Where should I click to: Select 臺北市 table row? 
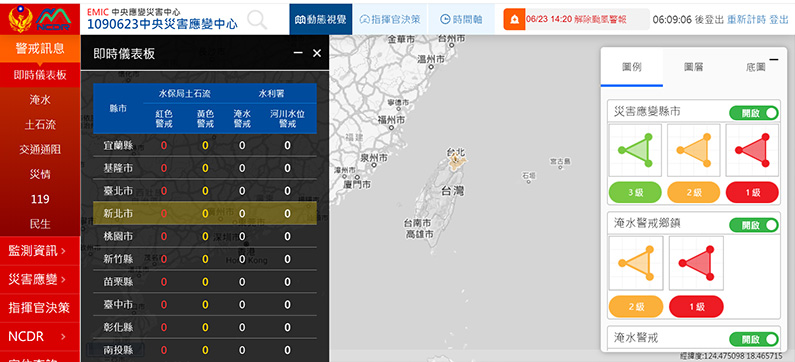click(205, 191)
